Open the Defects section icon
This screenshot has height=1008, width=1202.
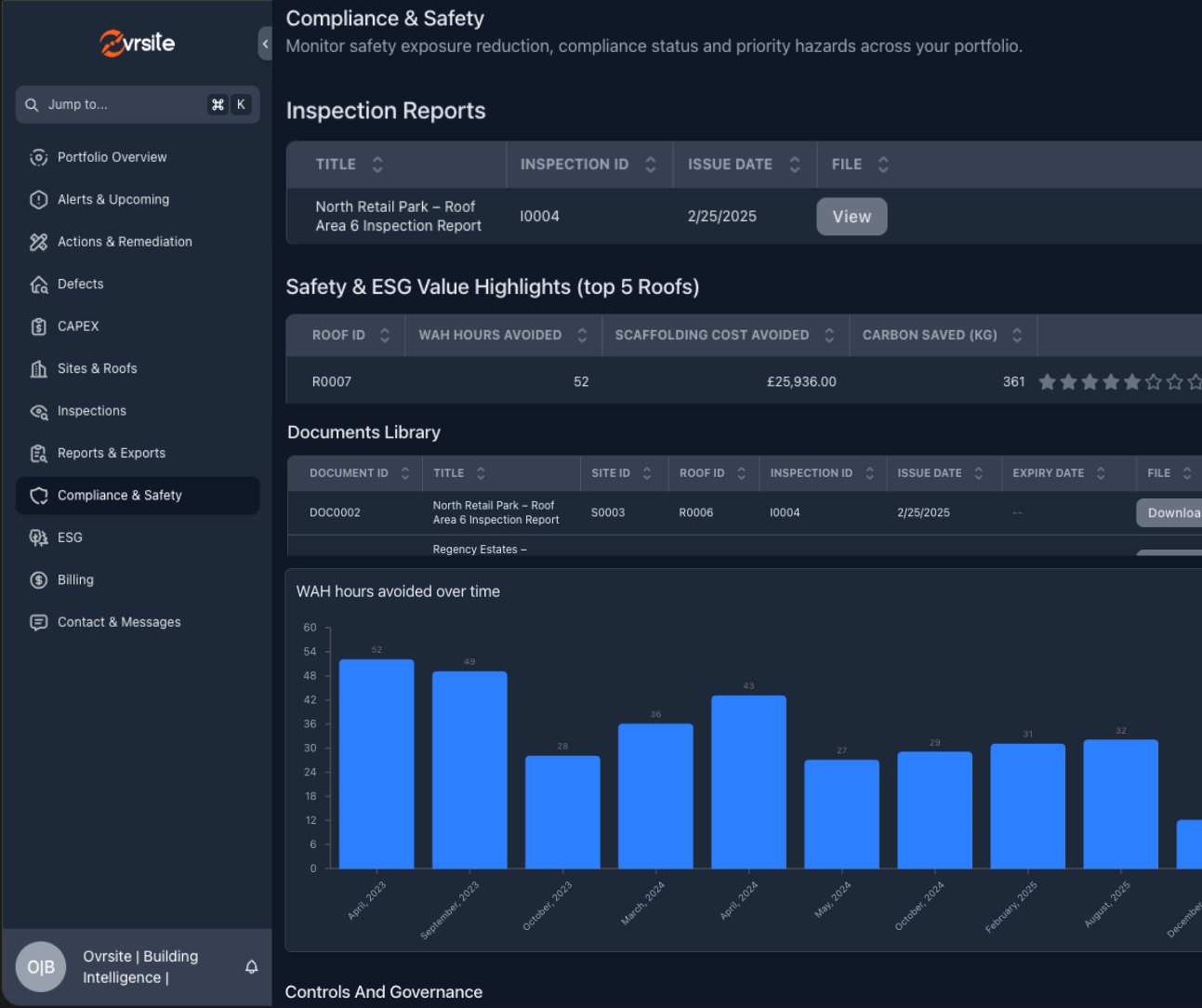pos(39,284)
